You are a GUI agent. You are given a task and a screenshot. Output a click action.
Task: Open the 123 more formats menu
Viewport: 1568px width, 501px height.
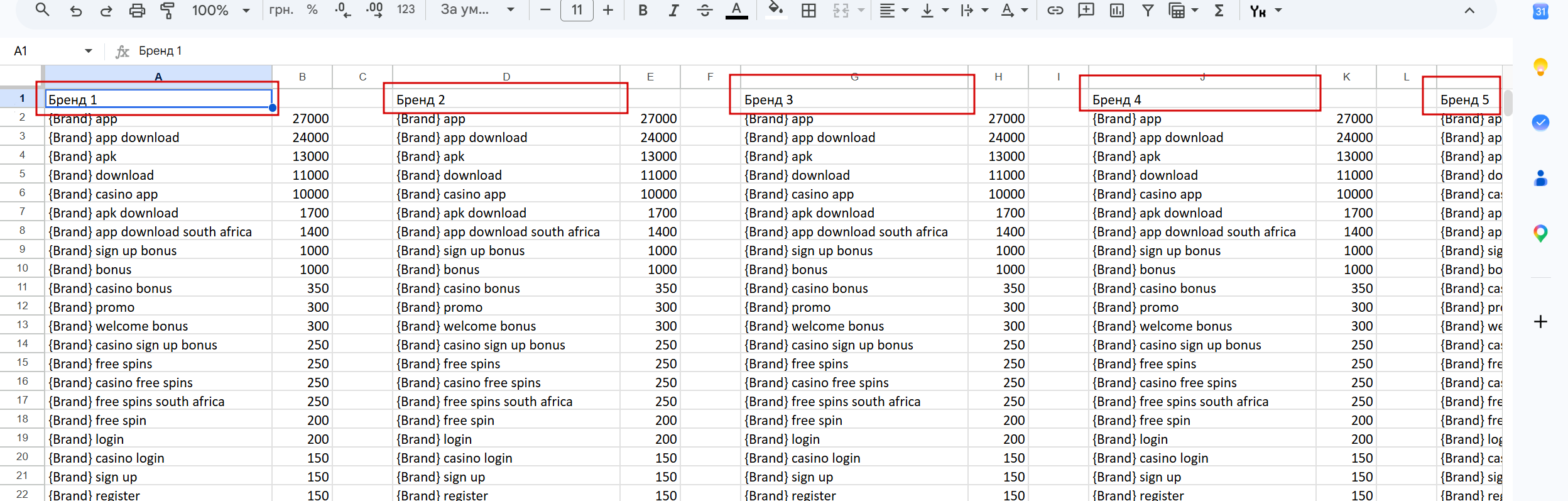[x=406, y=10]
